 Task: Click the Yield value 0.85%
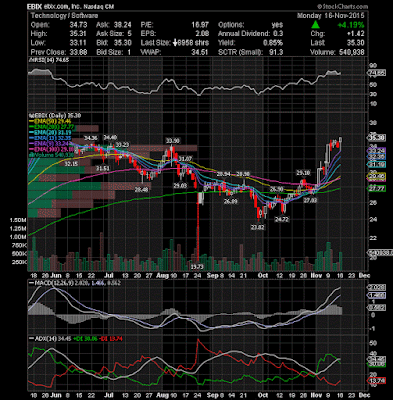pos(273,43)
